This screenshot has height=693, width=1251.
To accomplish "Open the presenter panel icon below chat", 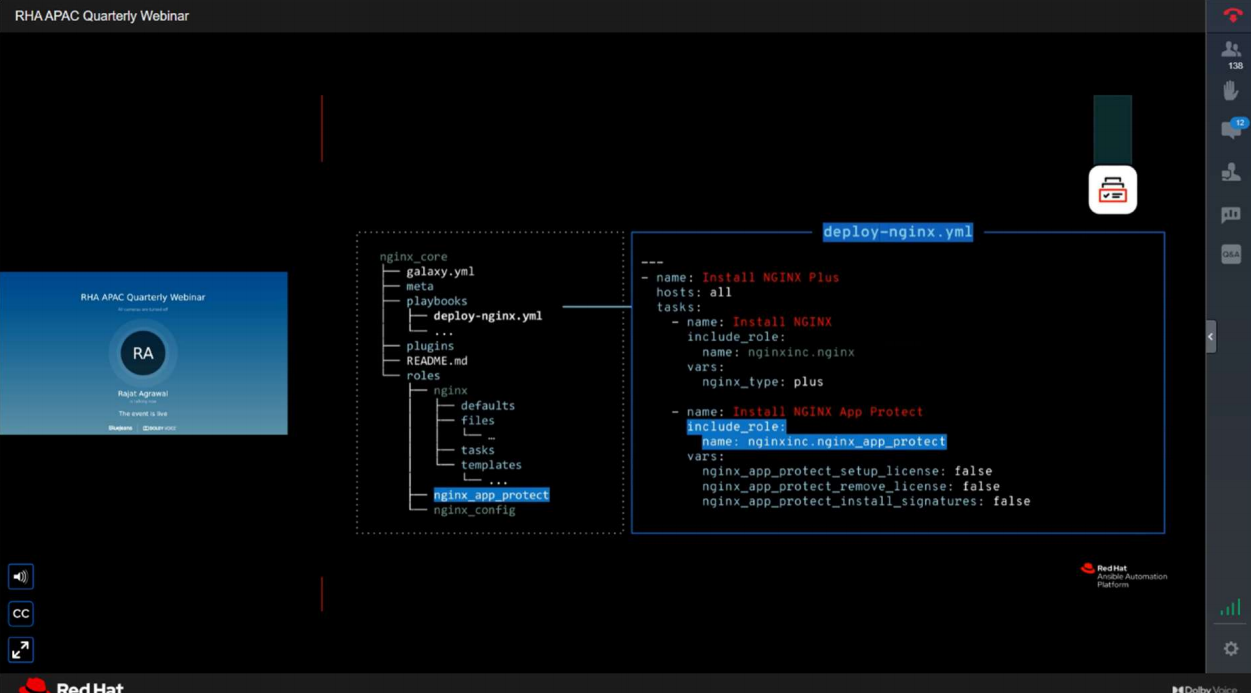I will click(x=1231, y=173).
